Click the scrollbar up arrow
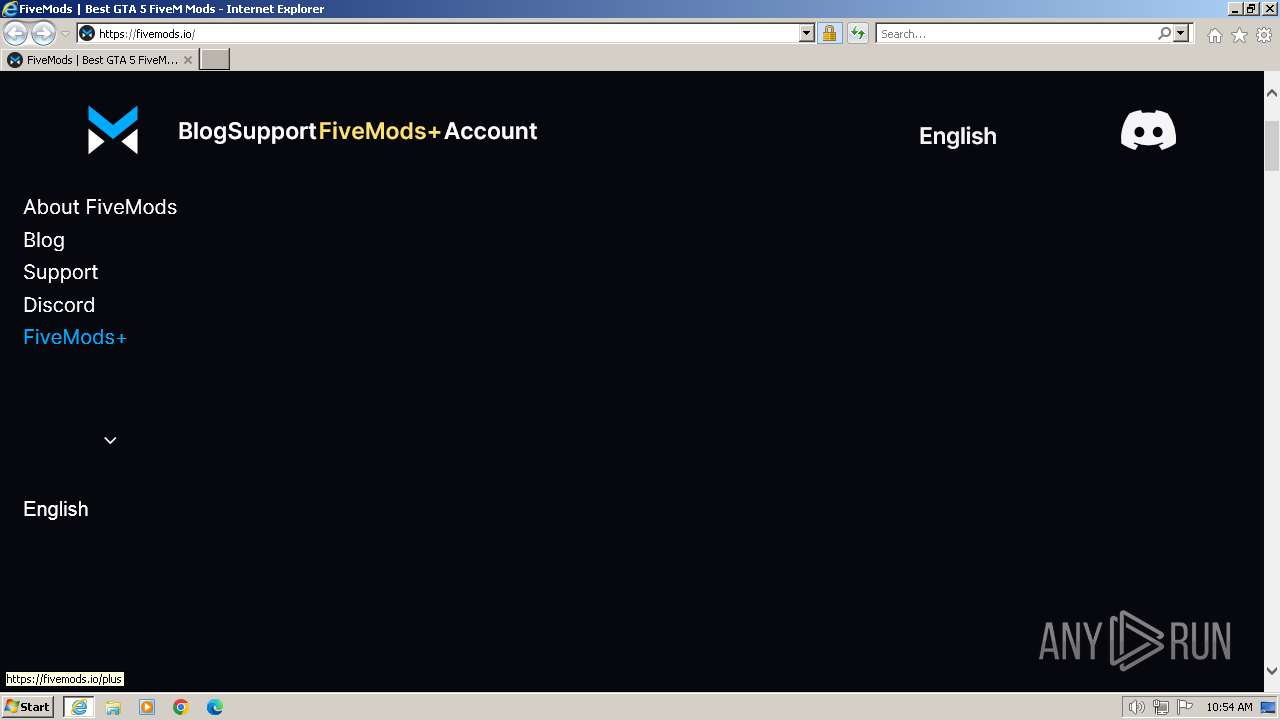 pos(1272,92)
